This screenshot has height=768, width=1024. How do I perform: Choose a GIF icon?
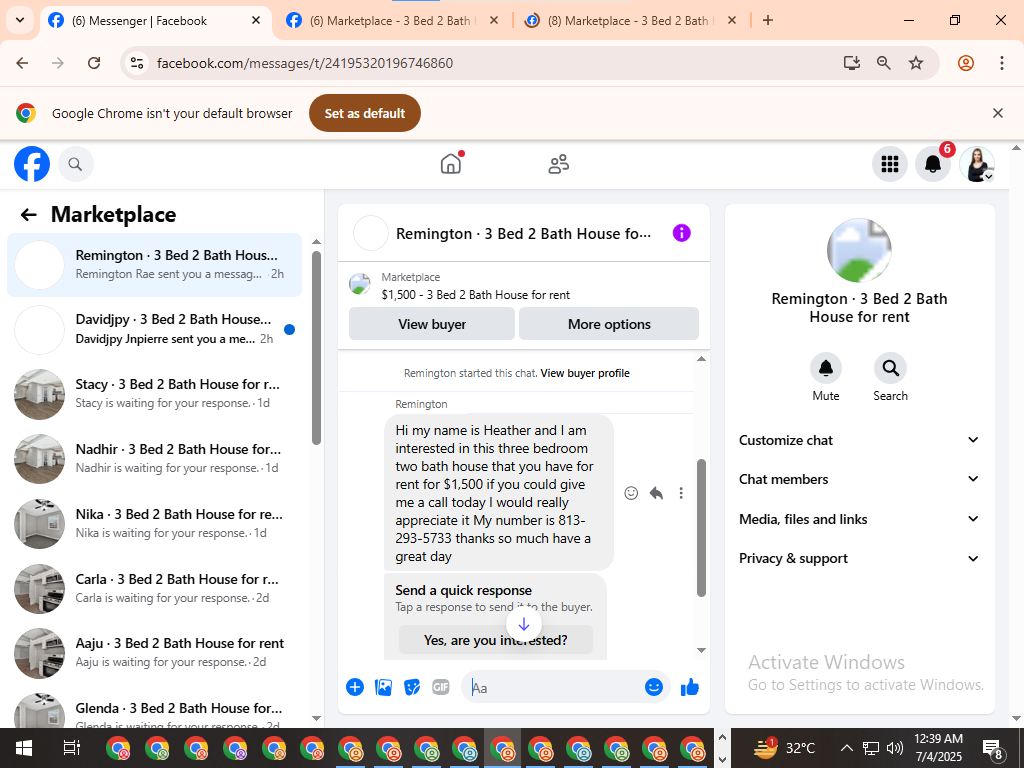tap(441, 687)
